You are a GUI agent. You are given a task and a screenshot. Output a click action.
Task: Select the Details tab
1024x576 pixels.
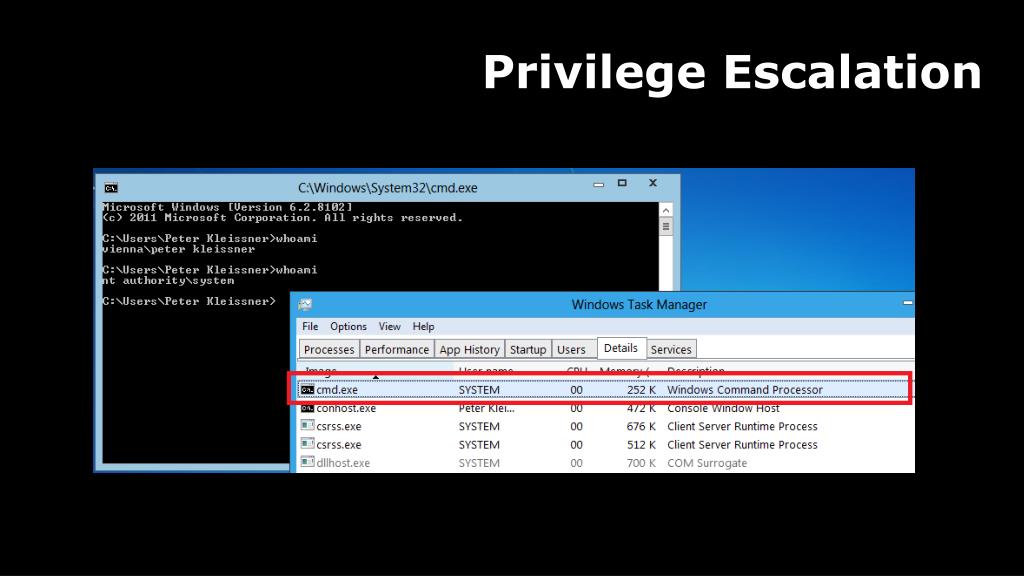point(621,348)
